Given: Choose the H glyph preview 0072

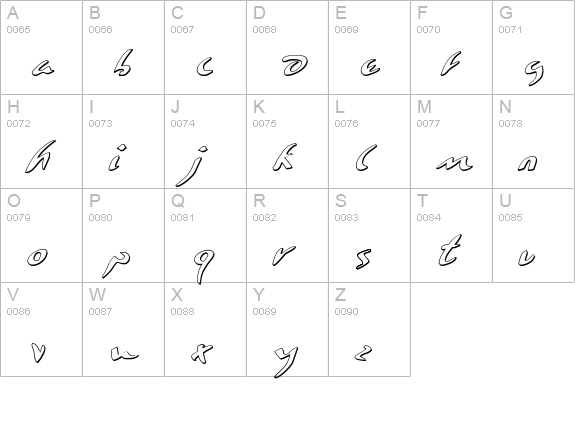Looking at the screenshot, I should coord(41,142).
